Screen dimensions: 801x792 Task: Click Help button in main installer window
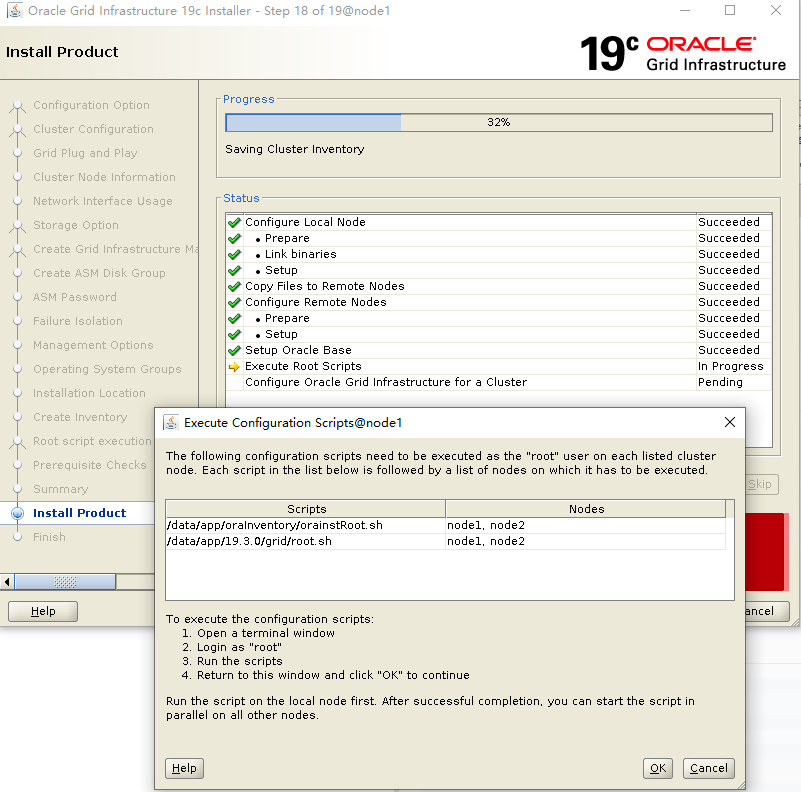(x=43, y=611)
